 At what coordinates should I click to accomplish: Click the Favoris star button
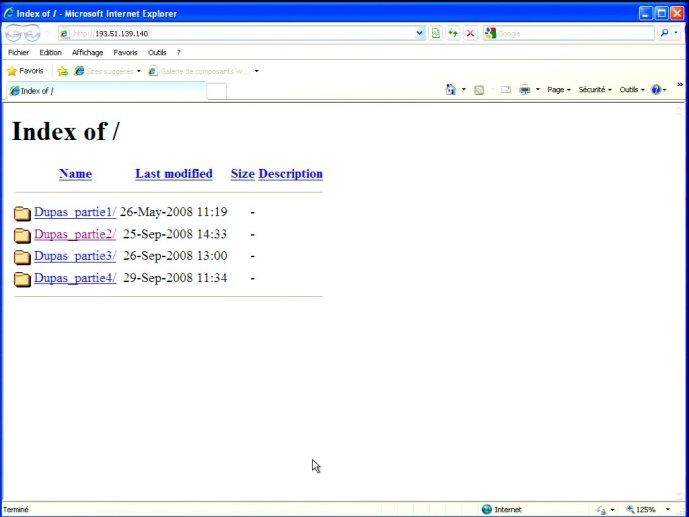click(x=25, y=71)
